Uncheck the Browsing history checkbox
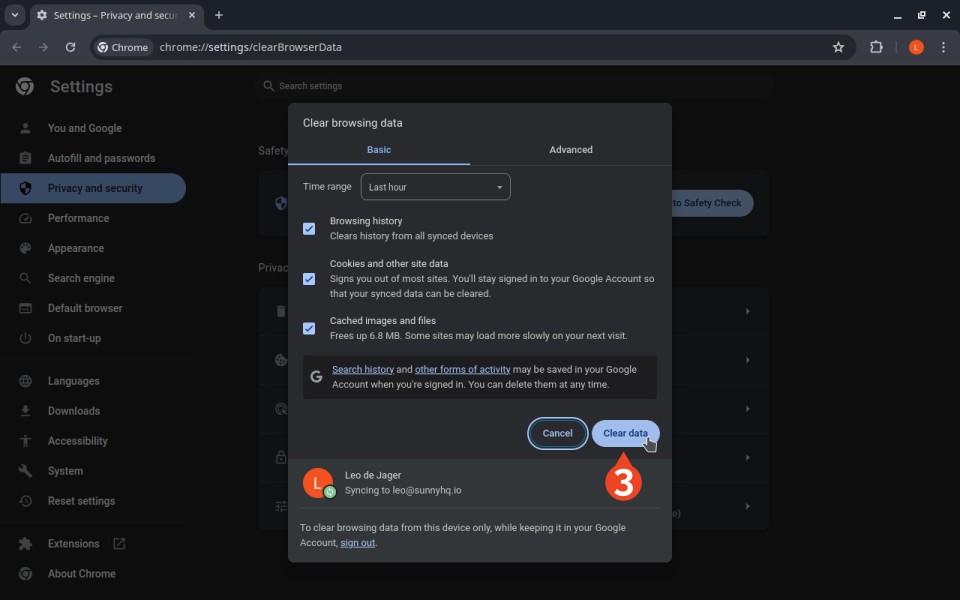The image size is (960, 600). tap(309, 229)
